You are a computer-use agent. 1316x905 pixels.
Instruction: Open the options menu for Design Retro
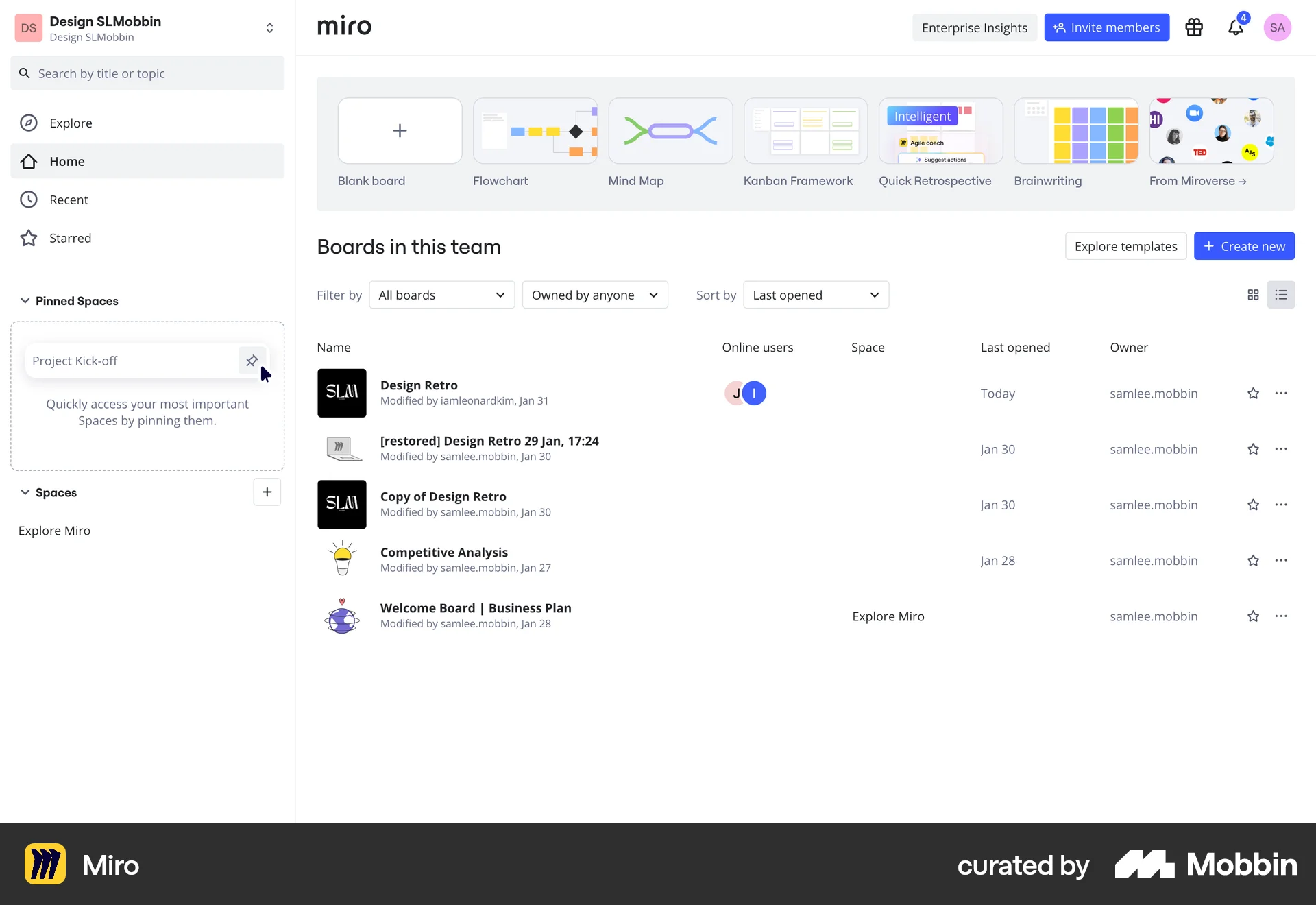pyautogui.click(x=1282, y=393)
